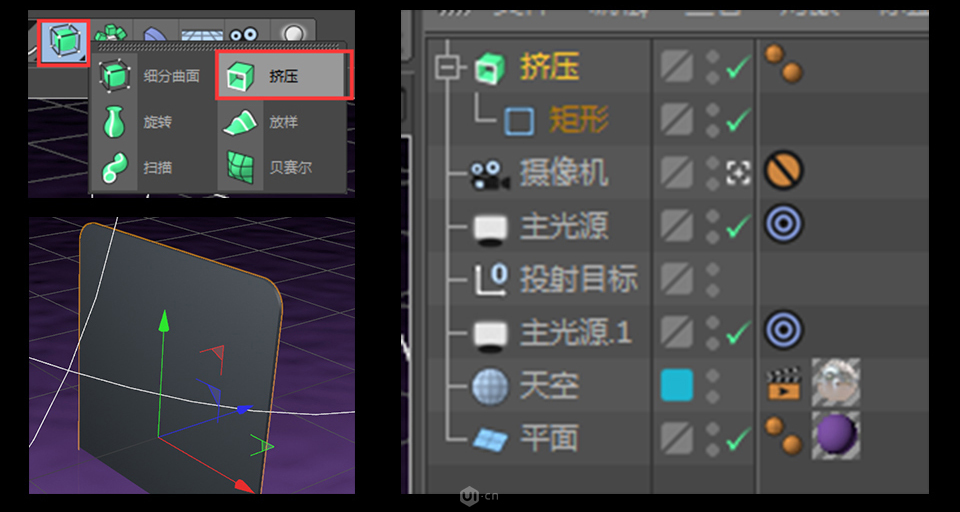Click the 旋转 green vase icon
Image resolution: width=960 pixels, height=512 pixels.
pos(114,122)
